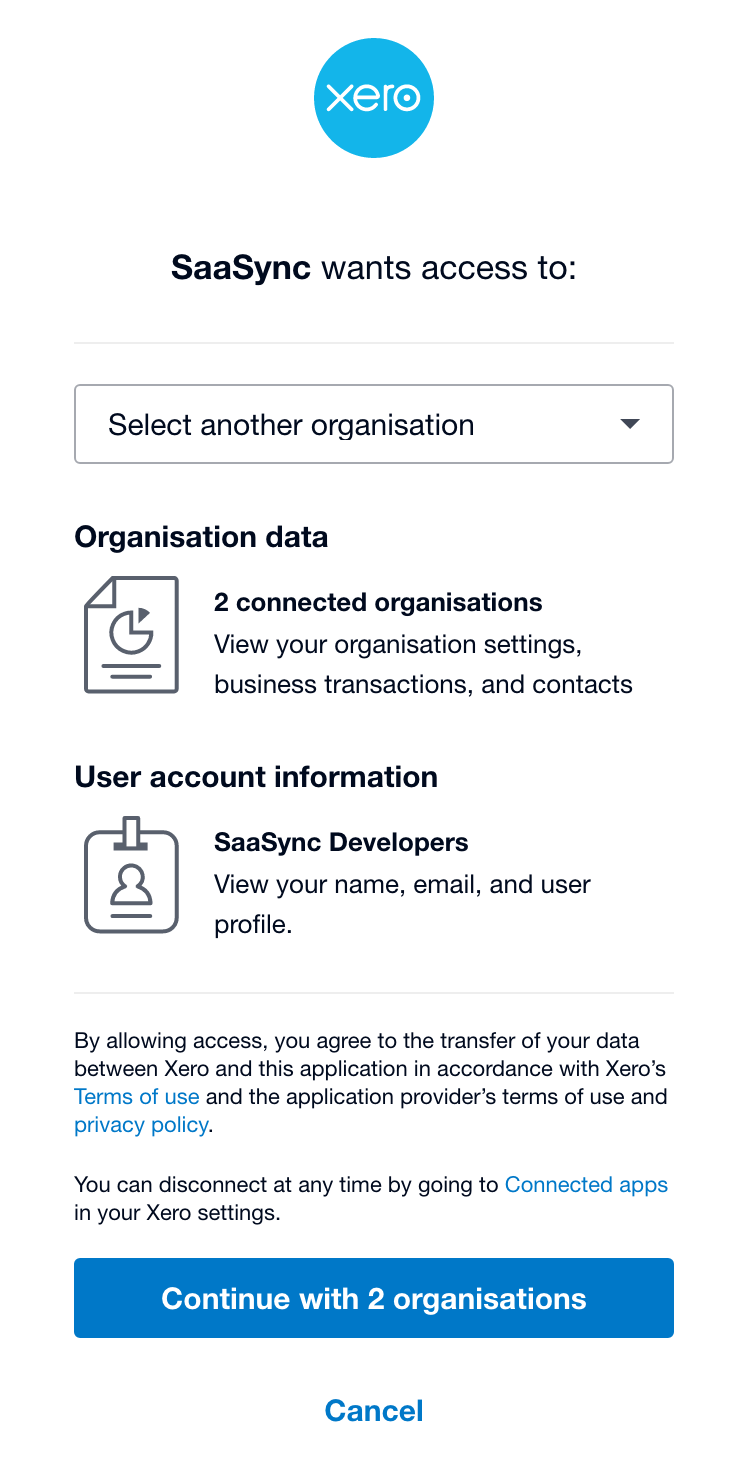Open the privacy policy link
Viewport: 748px width, 1472px height.
141,1124
